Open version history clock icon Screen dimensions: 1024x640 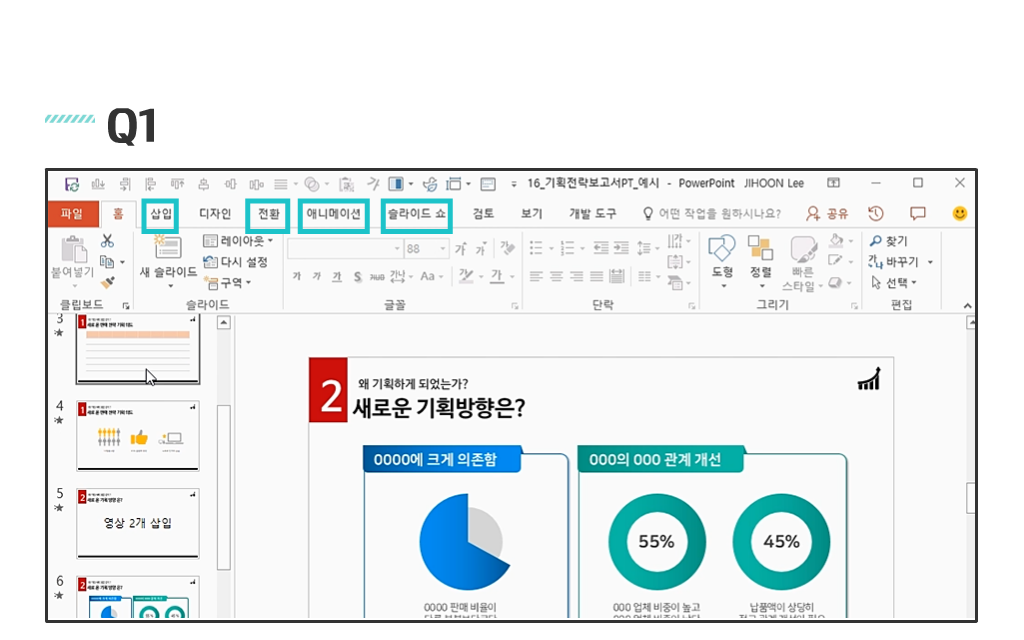tap(876, 213)
